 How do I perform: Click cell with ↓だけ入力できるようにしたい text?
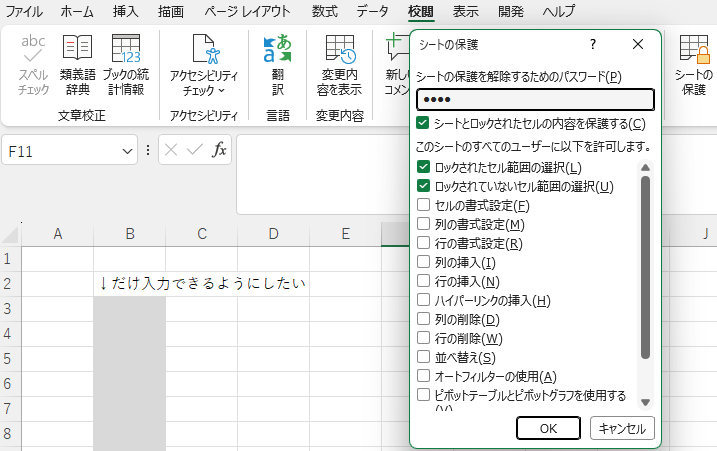click(x=130, y=284)
